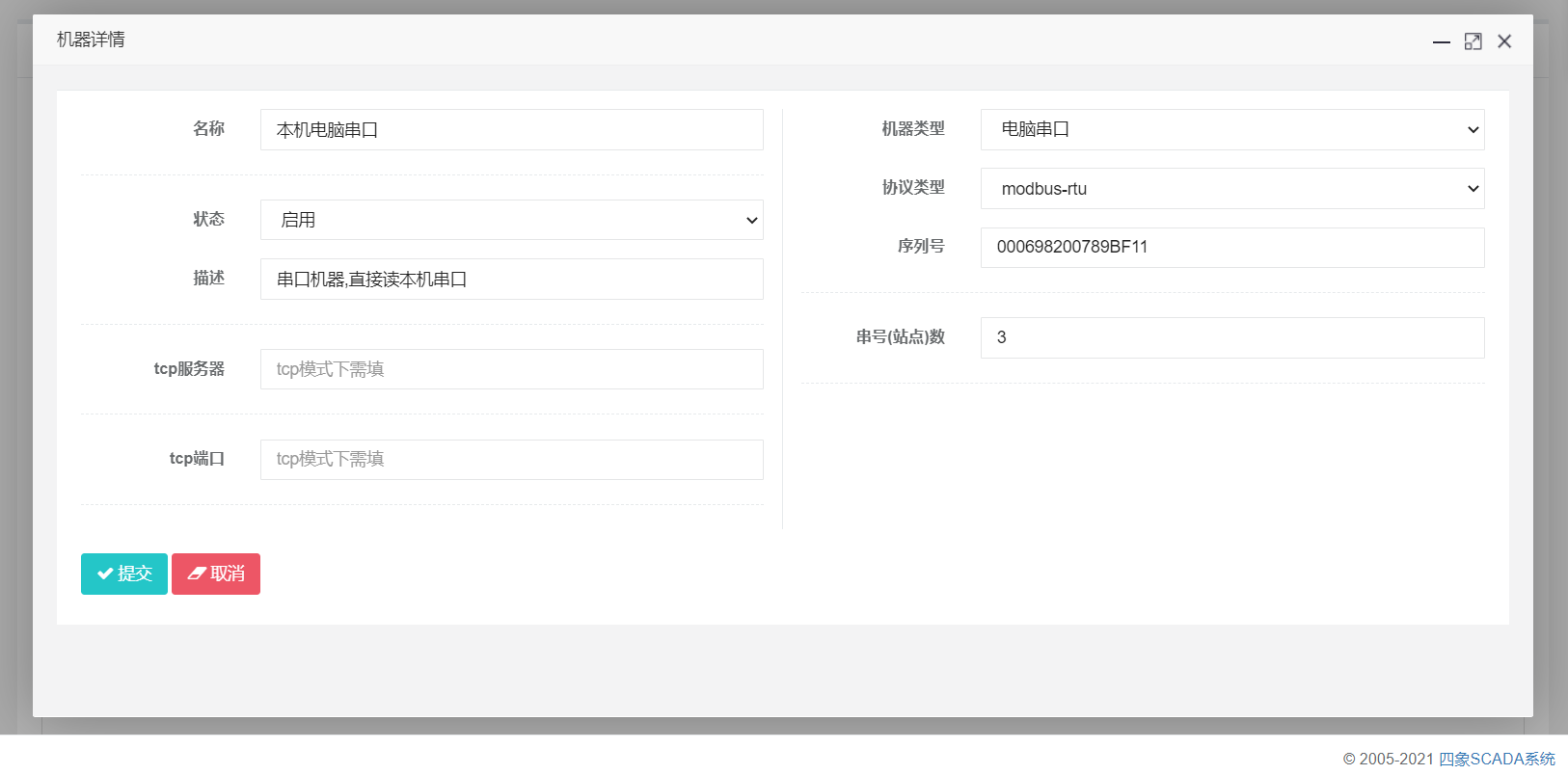Focus the 序列号 field with 000698200789BF11
The width and height of the screenshot is (1568, 775).
click(x=1231, y=248)
